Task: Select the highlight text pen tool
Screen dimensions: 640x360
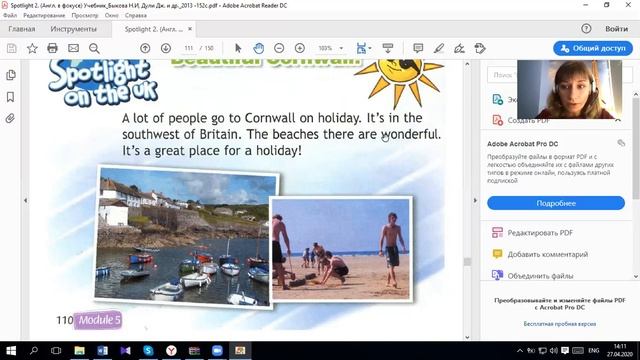Action: click(x=439, y=48)
